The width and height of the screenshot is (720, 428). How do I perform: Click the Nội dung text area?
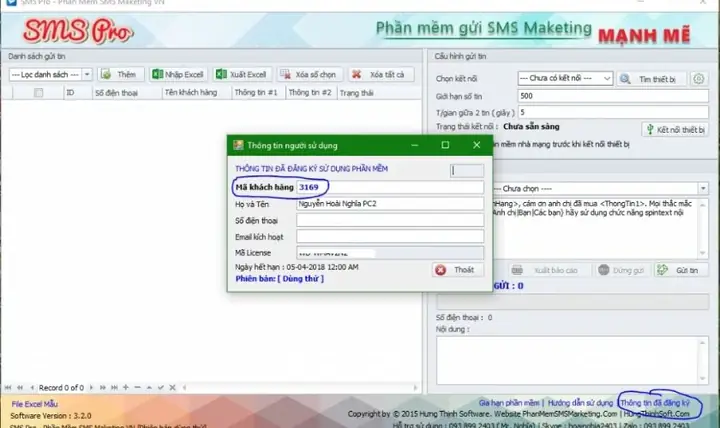[x=567, y=360]
